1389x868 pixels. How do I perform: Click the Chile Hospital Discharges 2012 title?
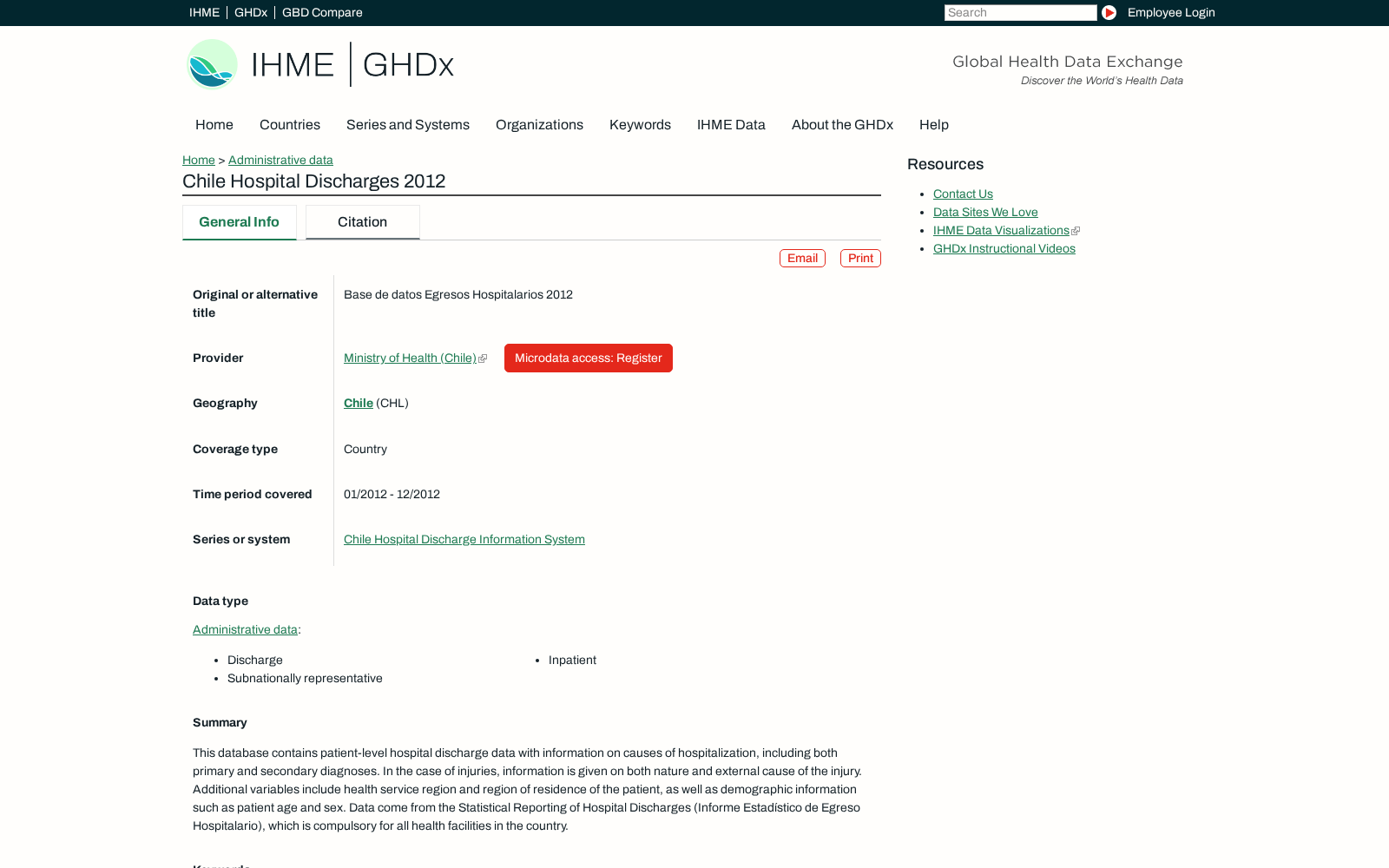pos(313,181)
